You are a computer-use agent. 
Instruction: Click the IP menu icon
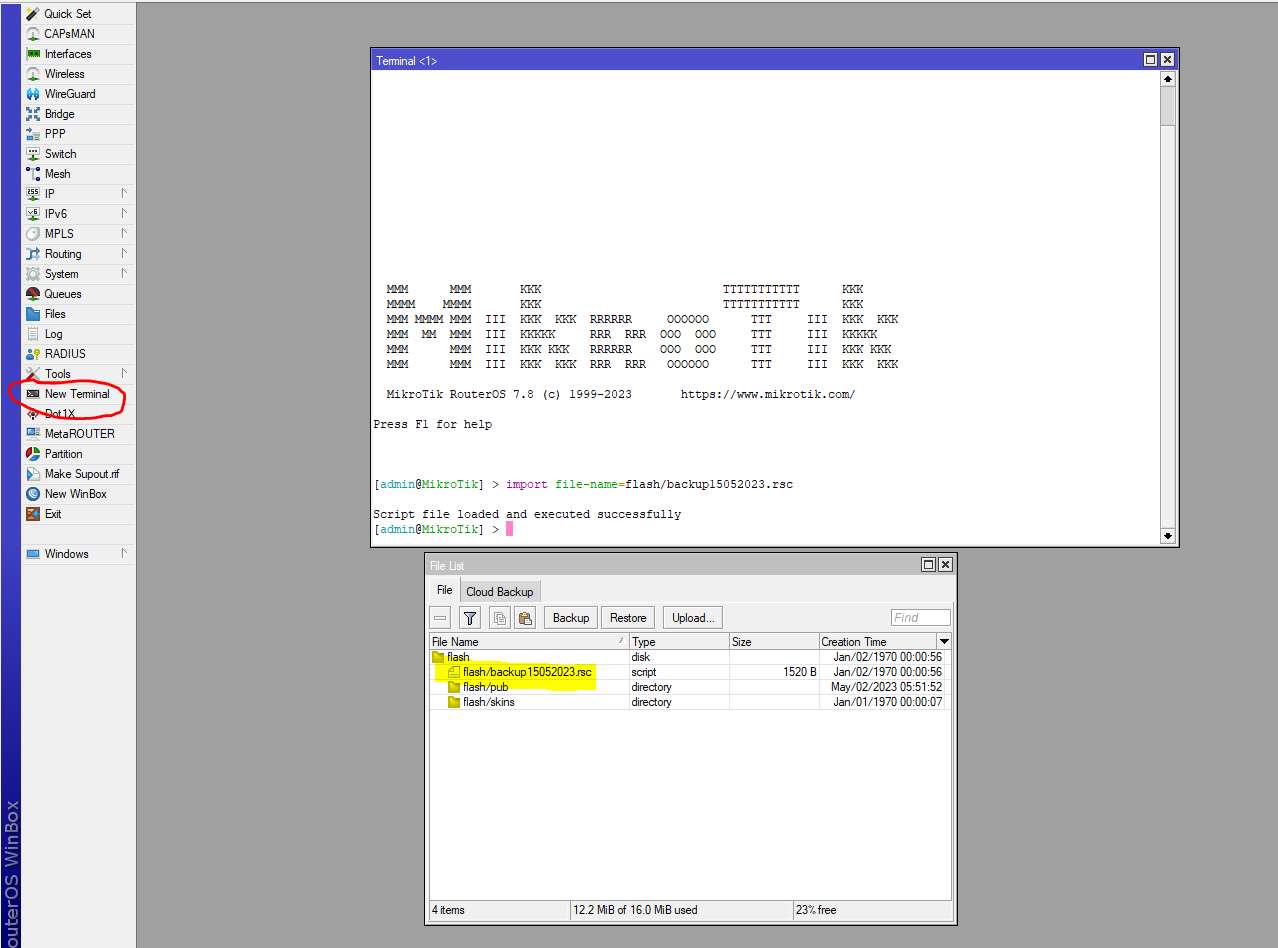pos(33,194)
